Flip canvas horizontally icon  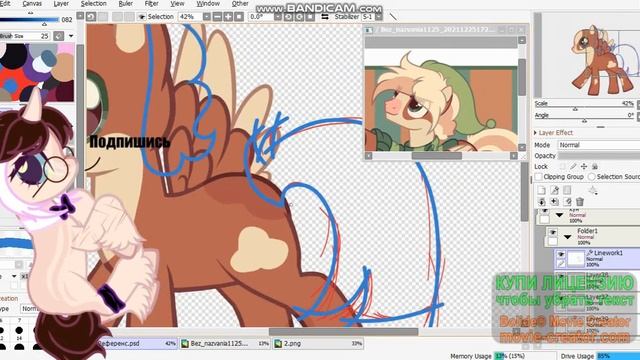click(325, 17)
